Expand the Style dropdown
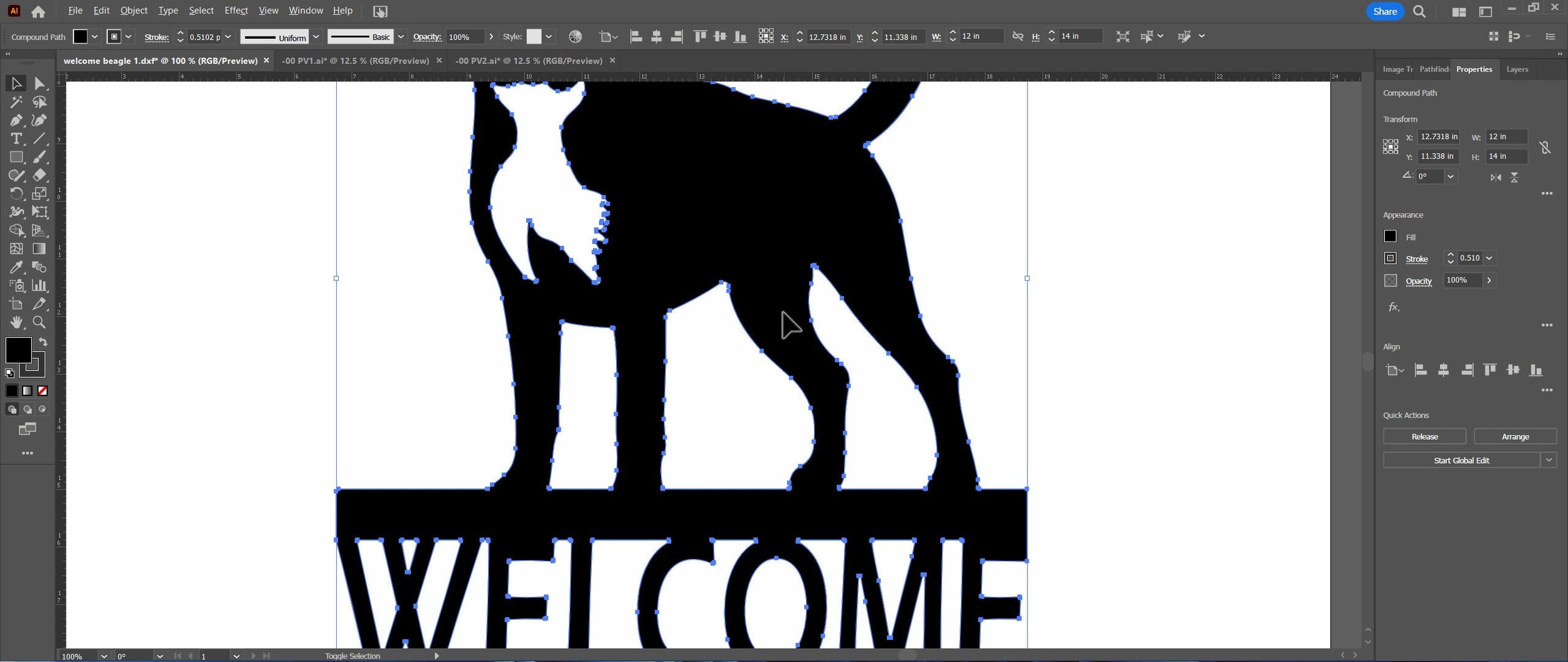The image size is (1568, 662). pos(549,37)
